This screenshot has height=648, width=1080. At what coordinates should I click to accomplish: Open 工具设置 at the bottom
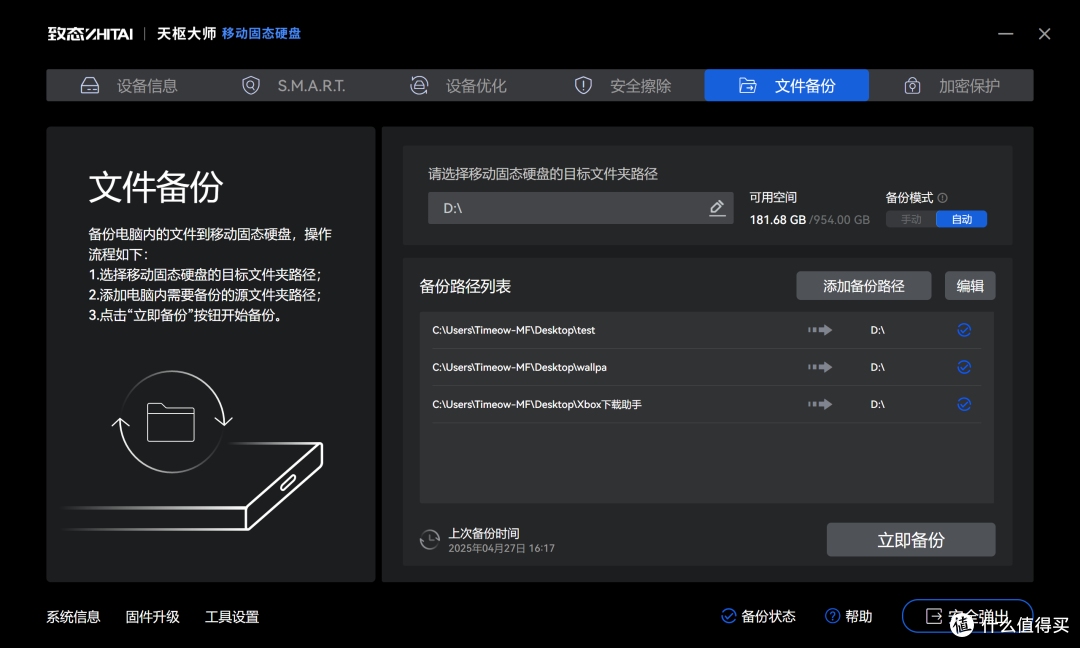click(x=232, y=617)
